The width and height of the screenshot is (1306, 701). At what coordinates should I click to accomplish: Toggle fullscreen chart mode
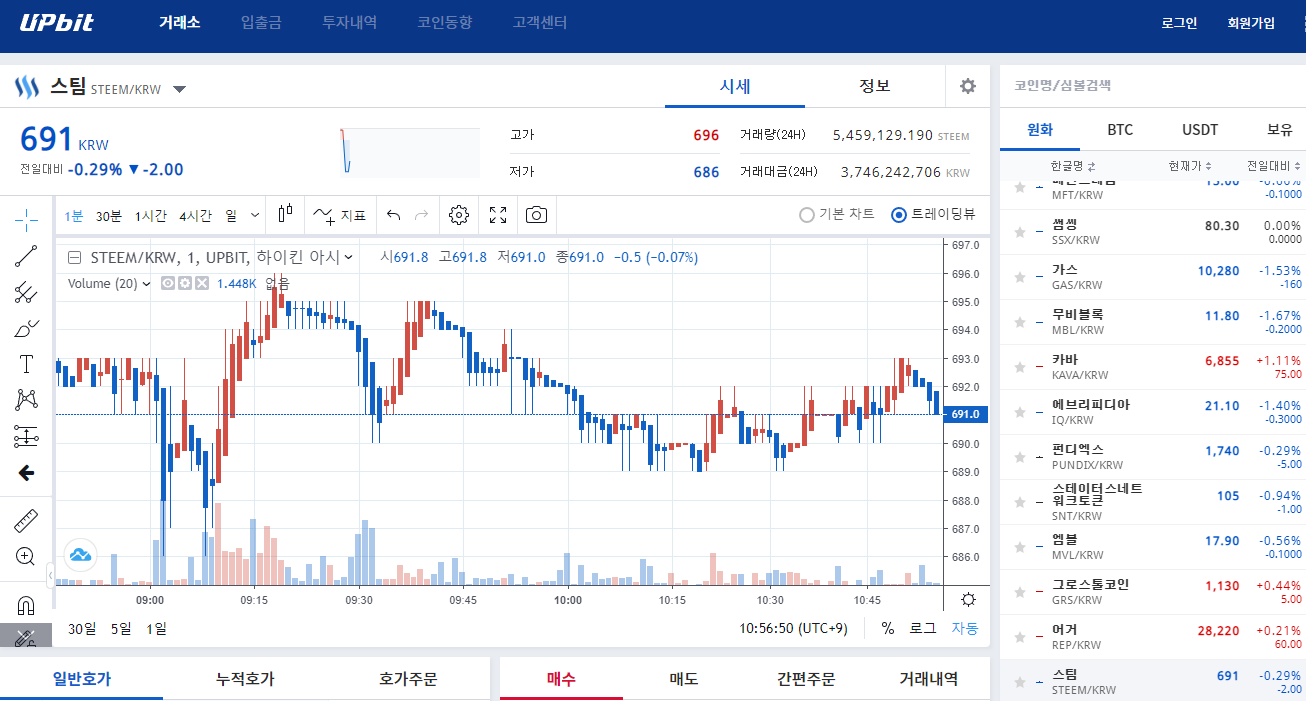pos(498,215)
